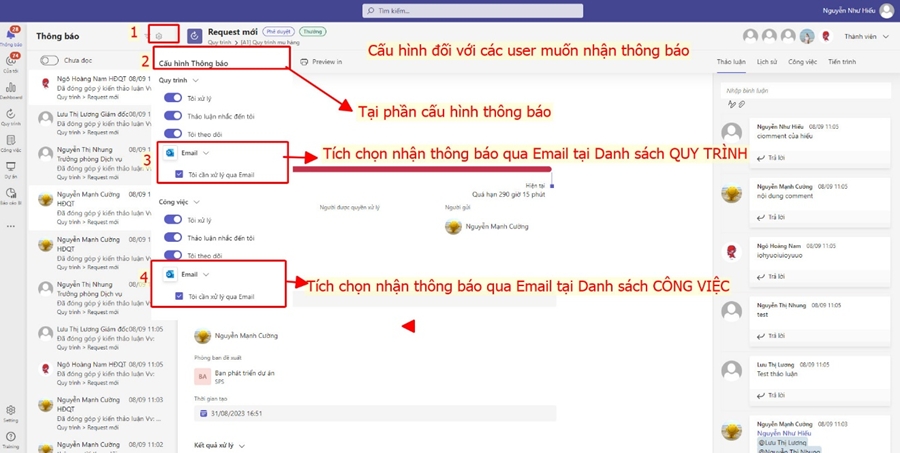Click Trả lời under 'nội dung comment'
This screenshot has height=453, width=900.
tap(770, 217)
